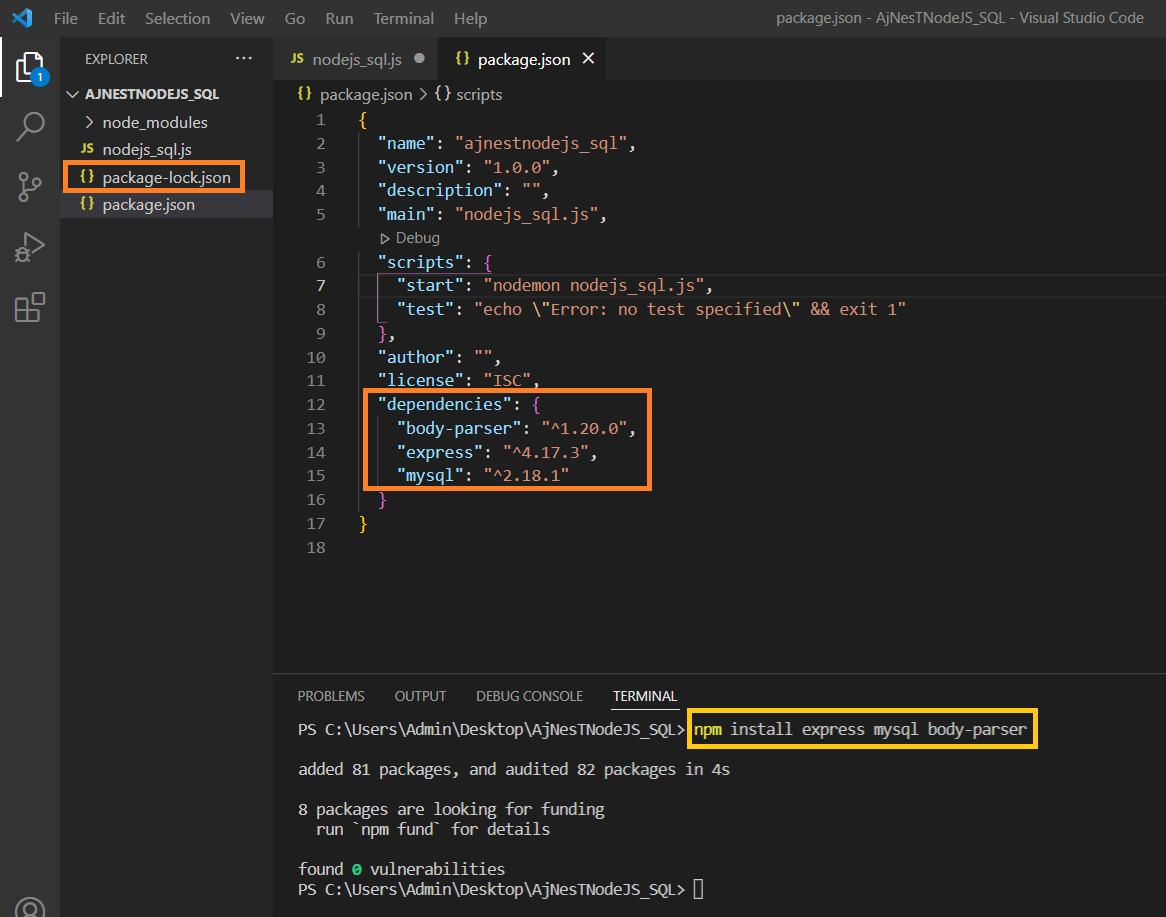
Task: Switch to the PROBLEMS panel tab
Action: point(331,696)
